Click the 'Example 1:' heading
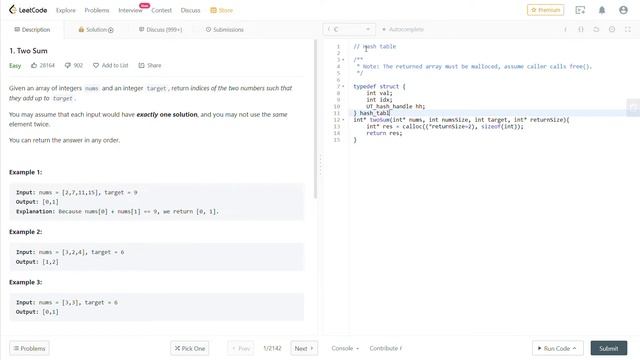Screen dimensions: 640x360 click(25, 172)
